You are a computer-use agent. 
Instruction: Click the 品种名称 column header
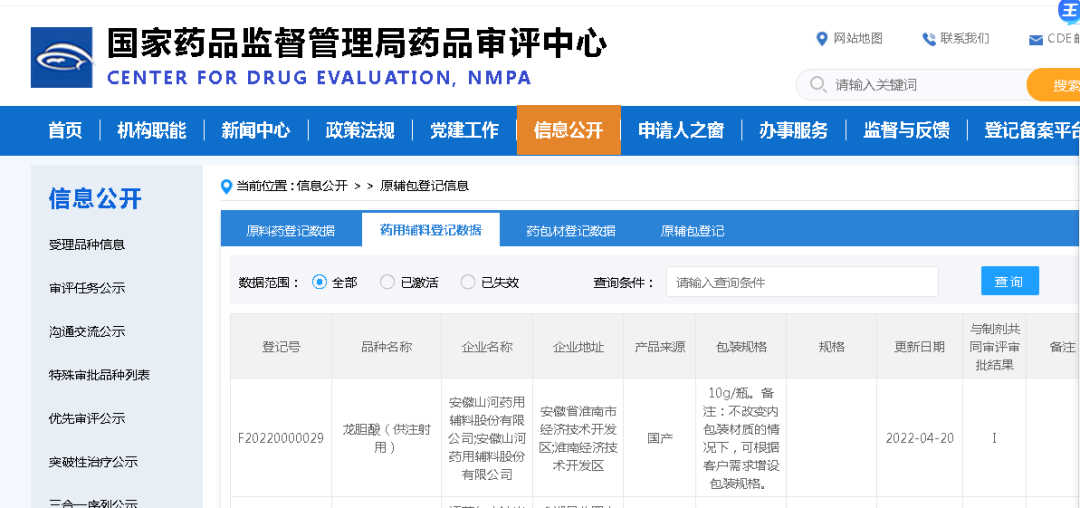(x=386, y=347)
